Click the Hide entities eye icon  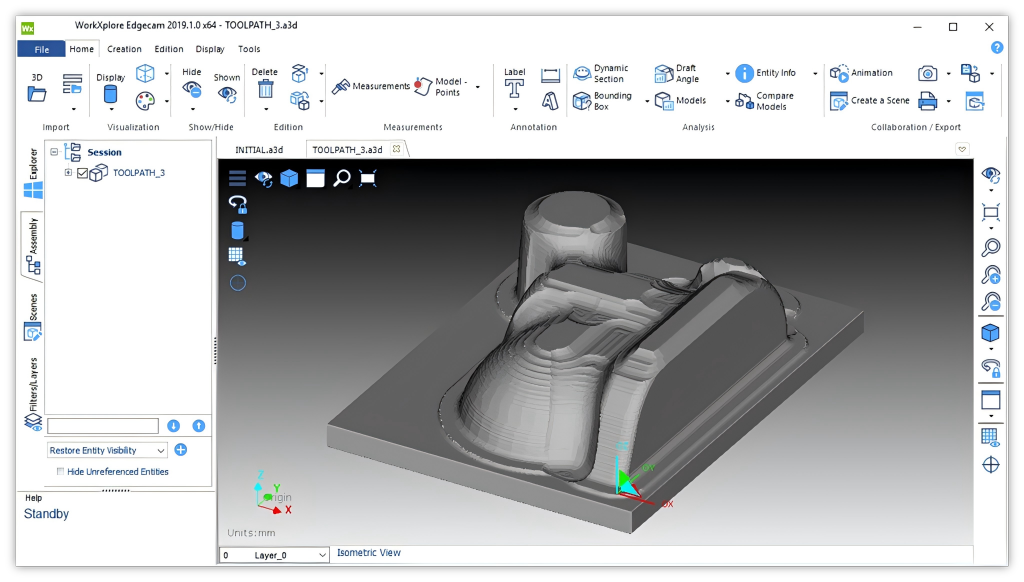[x=191, y=88]
